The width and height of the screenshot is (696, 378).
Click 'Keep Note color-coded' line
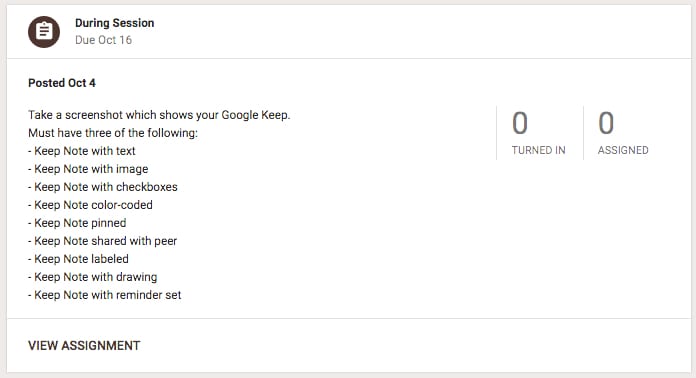point(91,205)
